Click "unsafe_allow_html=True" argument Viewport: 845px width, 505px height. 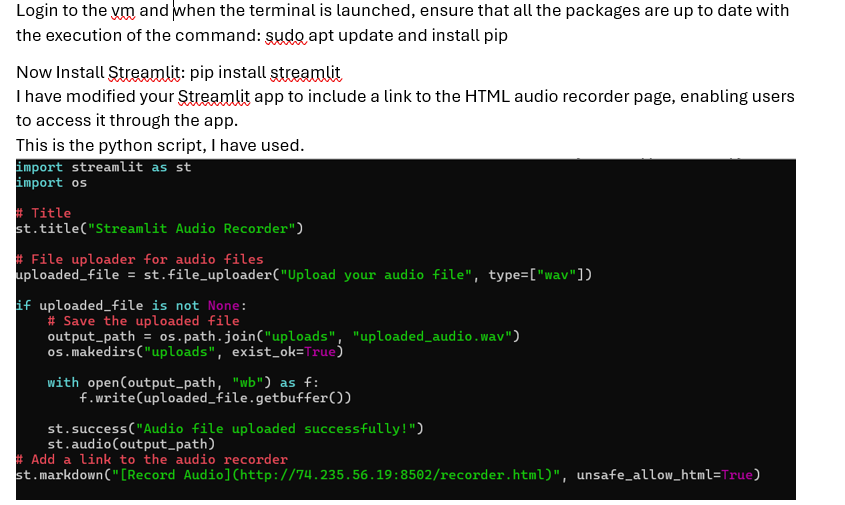pyautogui.click(x=664, y=475)
